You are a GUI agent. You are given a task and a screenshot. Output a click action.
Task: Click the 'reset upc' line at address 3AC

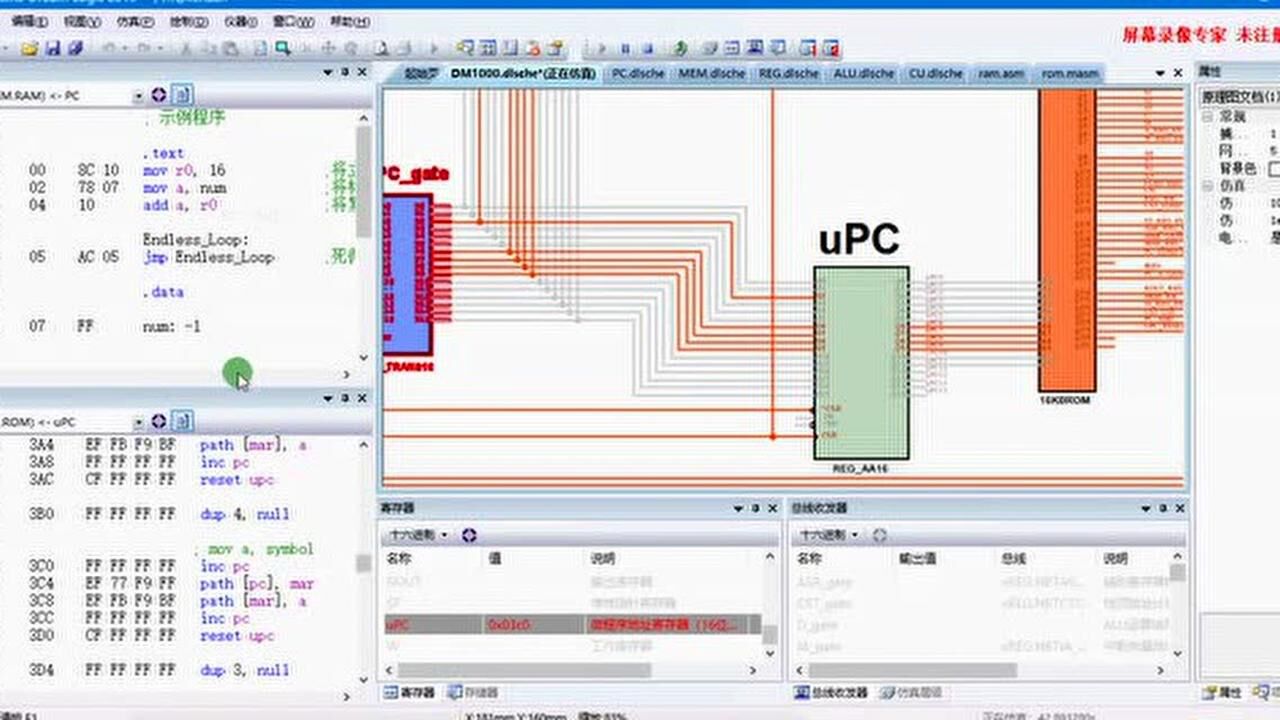235,479
